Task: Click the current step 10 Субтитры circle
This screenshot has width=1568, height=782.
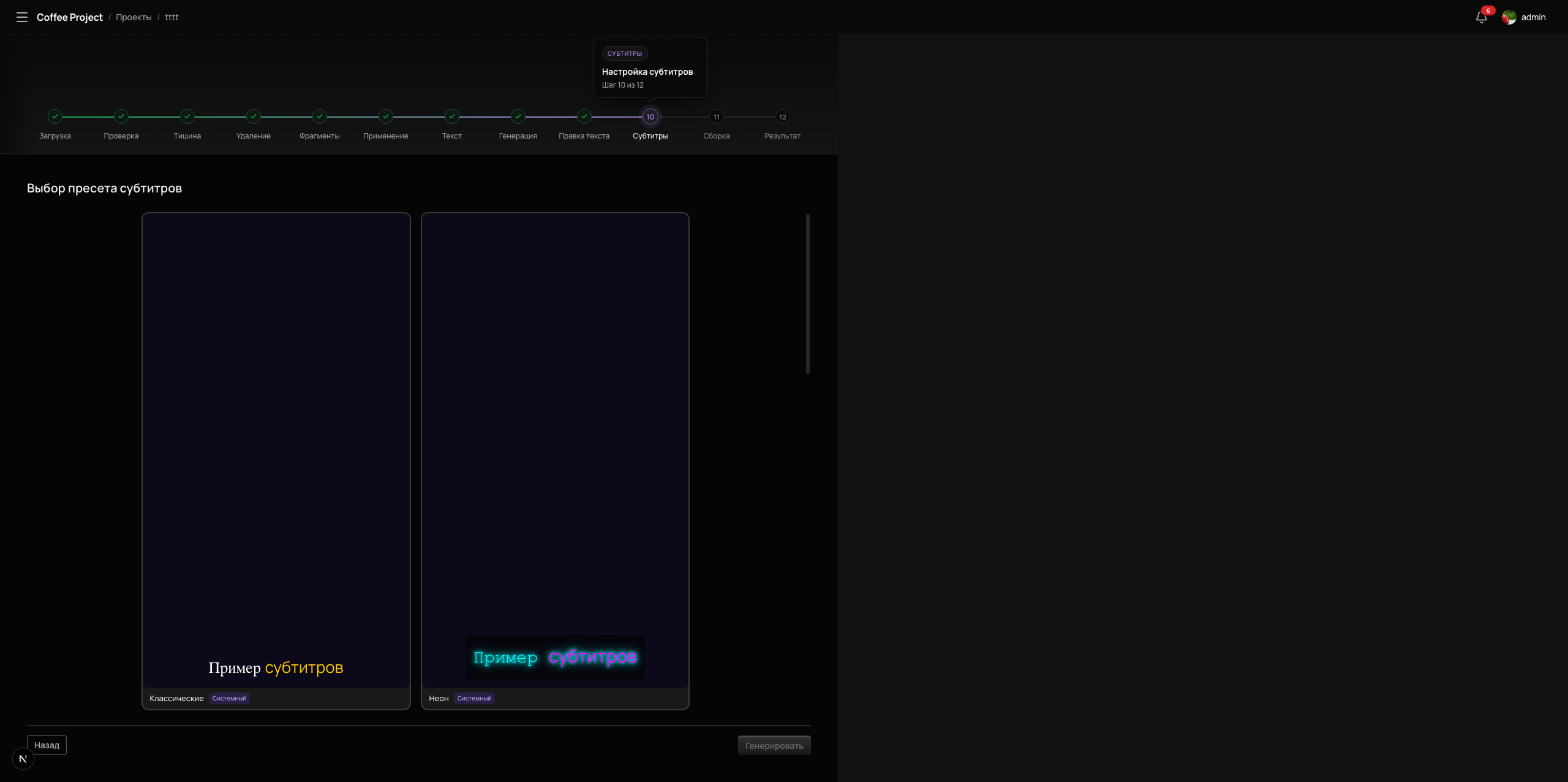Action: pos(650,116)
